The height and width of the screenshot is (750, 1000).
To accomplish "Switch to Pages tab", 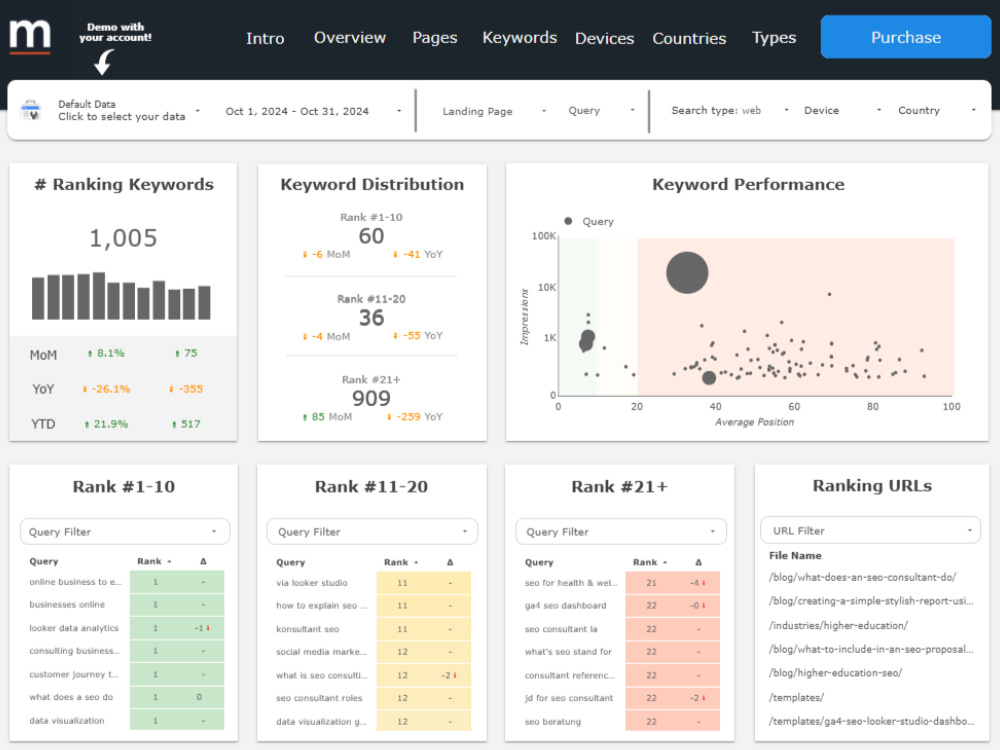I will (434, 38).
